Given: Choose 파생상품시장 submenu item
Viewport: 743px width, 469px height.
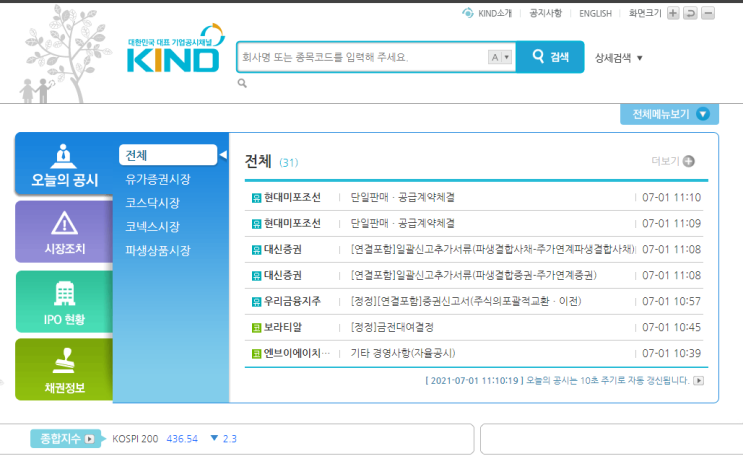Looking at the screenshot, I should (158, 250).
